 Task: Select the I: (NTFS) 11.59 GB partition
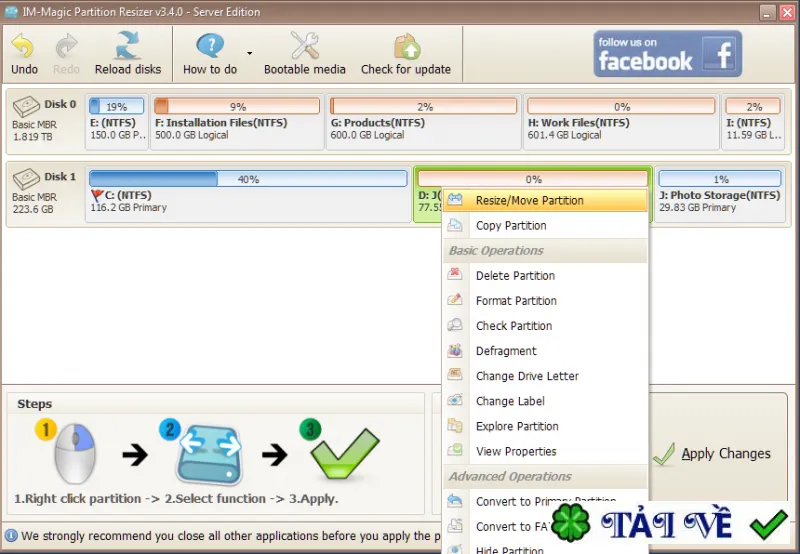pos(753,121)
